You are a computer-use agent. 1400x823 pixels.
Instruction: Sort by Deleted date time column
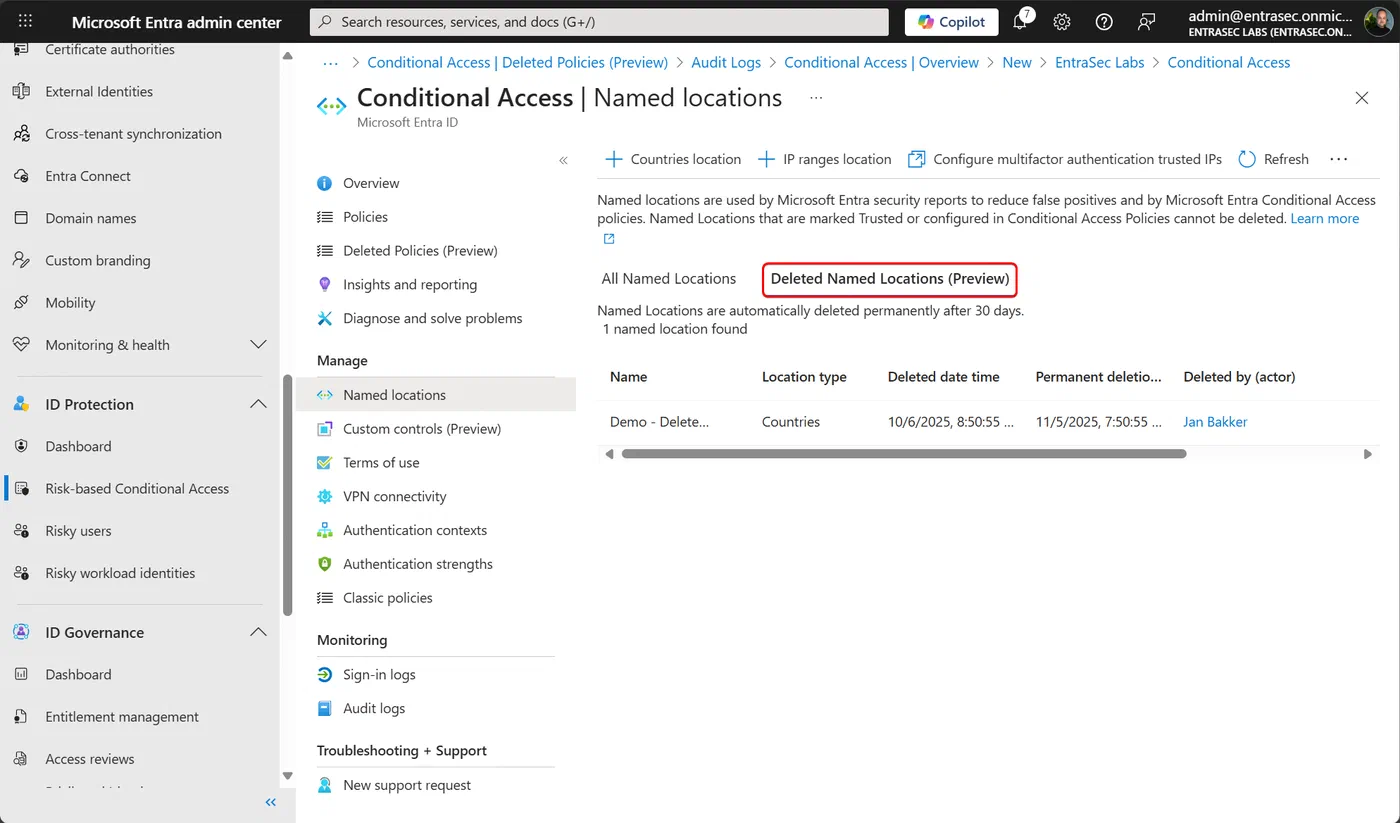point(943,377)
